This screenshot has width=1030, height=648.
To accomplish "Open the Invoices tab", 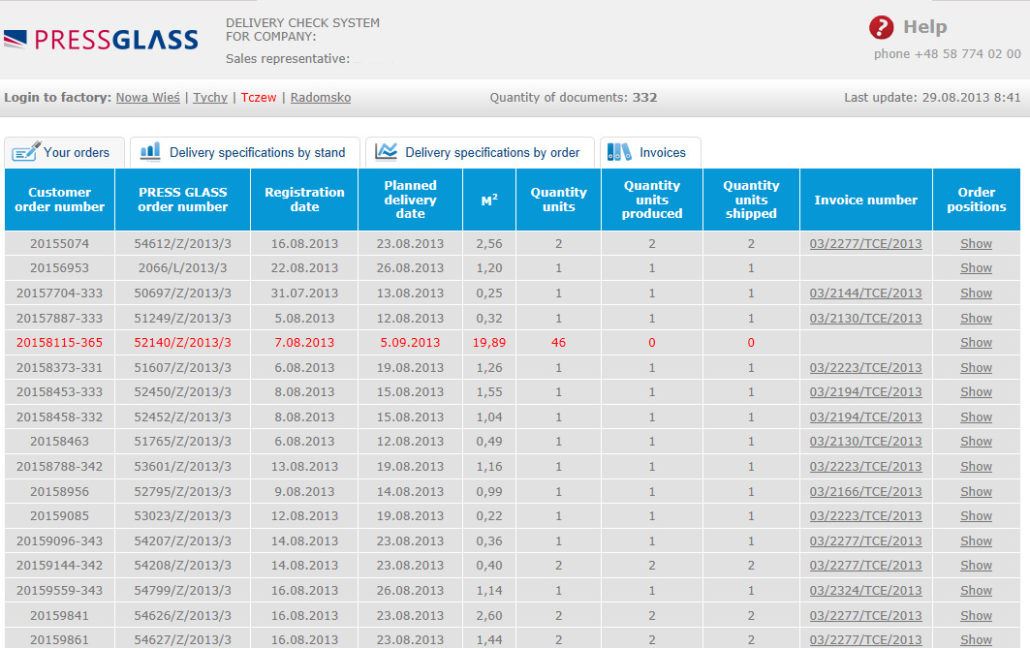I will coord(650,152).
